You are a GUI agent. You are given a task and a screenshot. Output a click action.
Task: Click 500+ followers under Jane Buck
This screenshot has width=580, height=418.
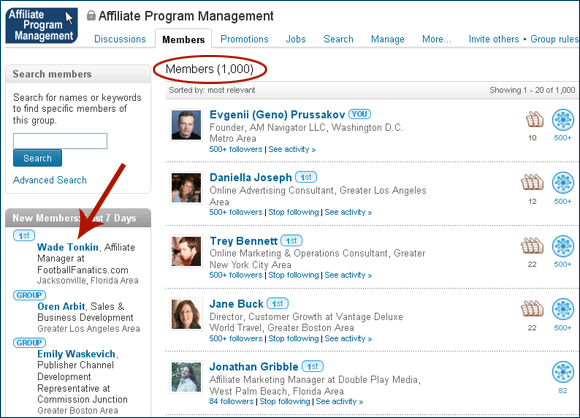tap(236, 338)
